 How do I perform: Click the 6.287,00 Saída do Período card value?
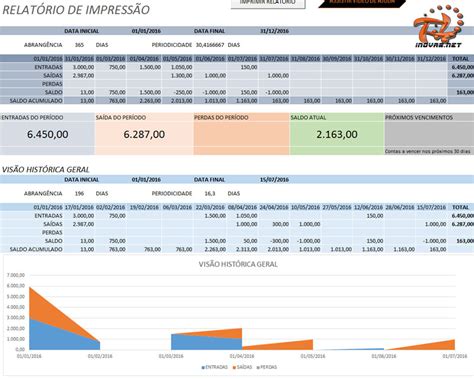coord(144,134)
